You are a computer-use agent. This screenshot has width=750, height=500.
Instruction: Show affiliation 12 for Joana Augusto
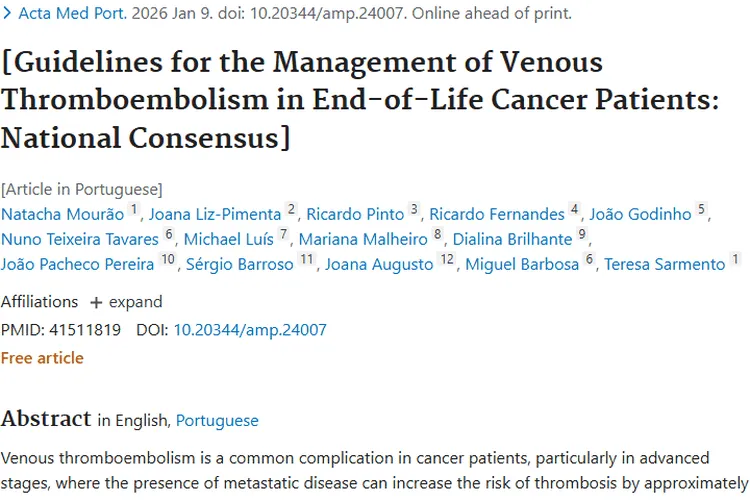pyautogui.click(x=447, y=261)
